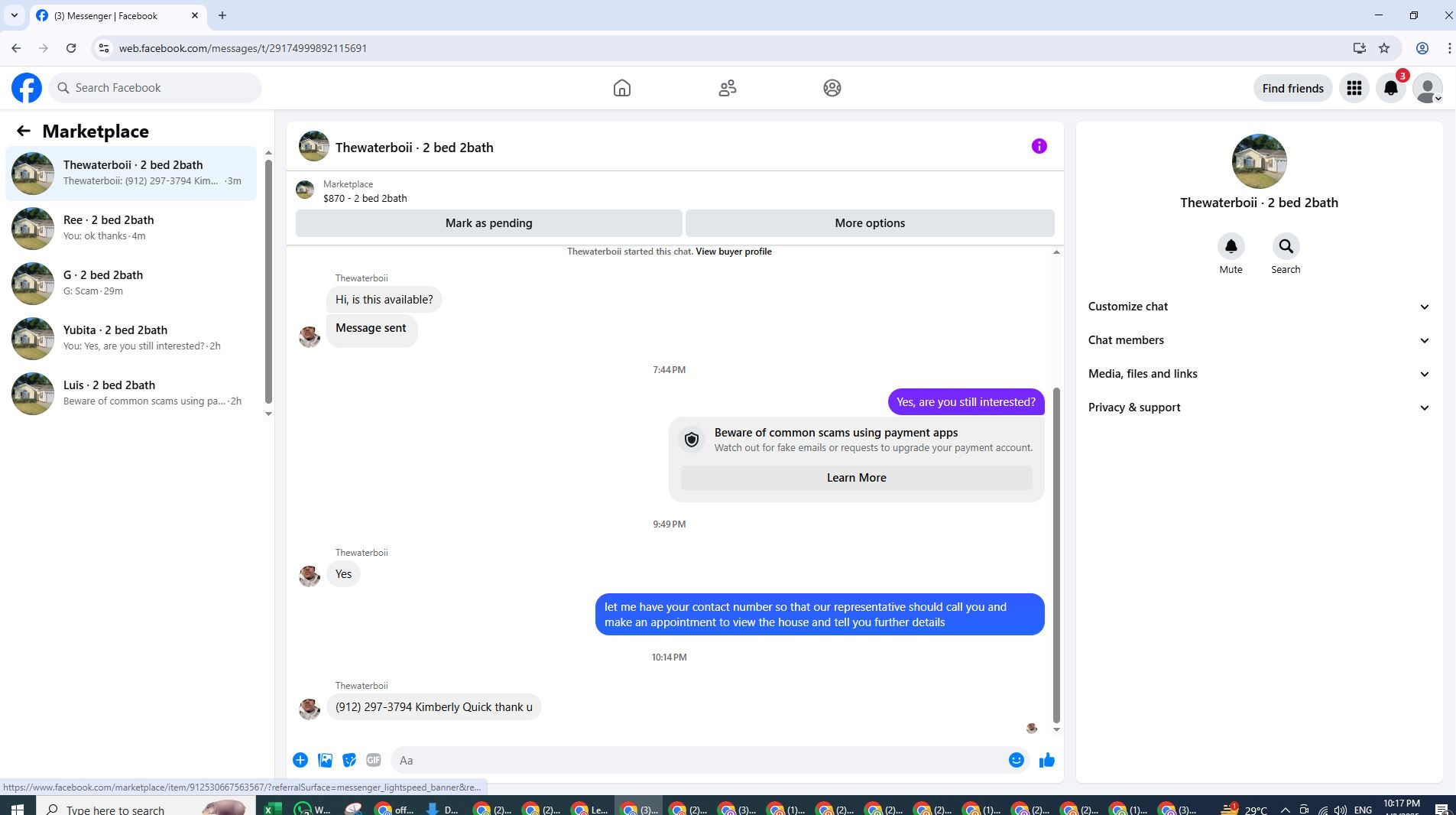
Task: Expand Media, files and links section
Action: pyautogui.click(x=1259, y=374)
